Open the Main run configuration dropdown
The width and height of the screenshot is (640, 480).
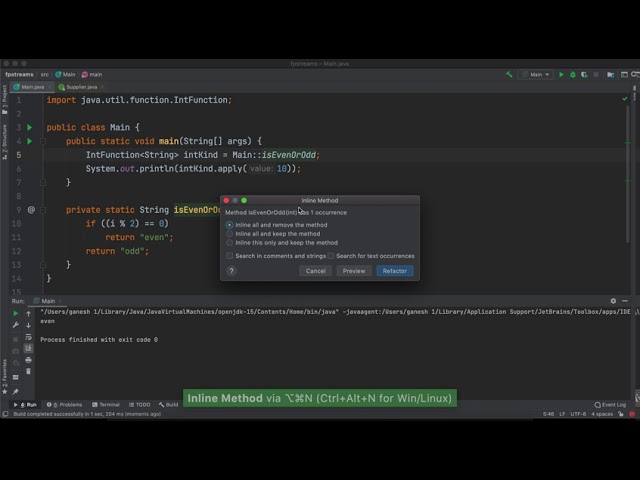[536, 74]
